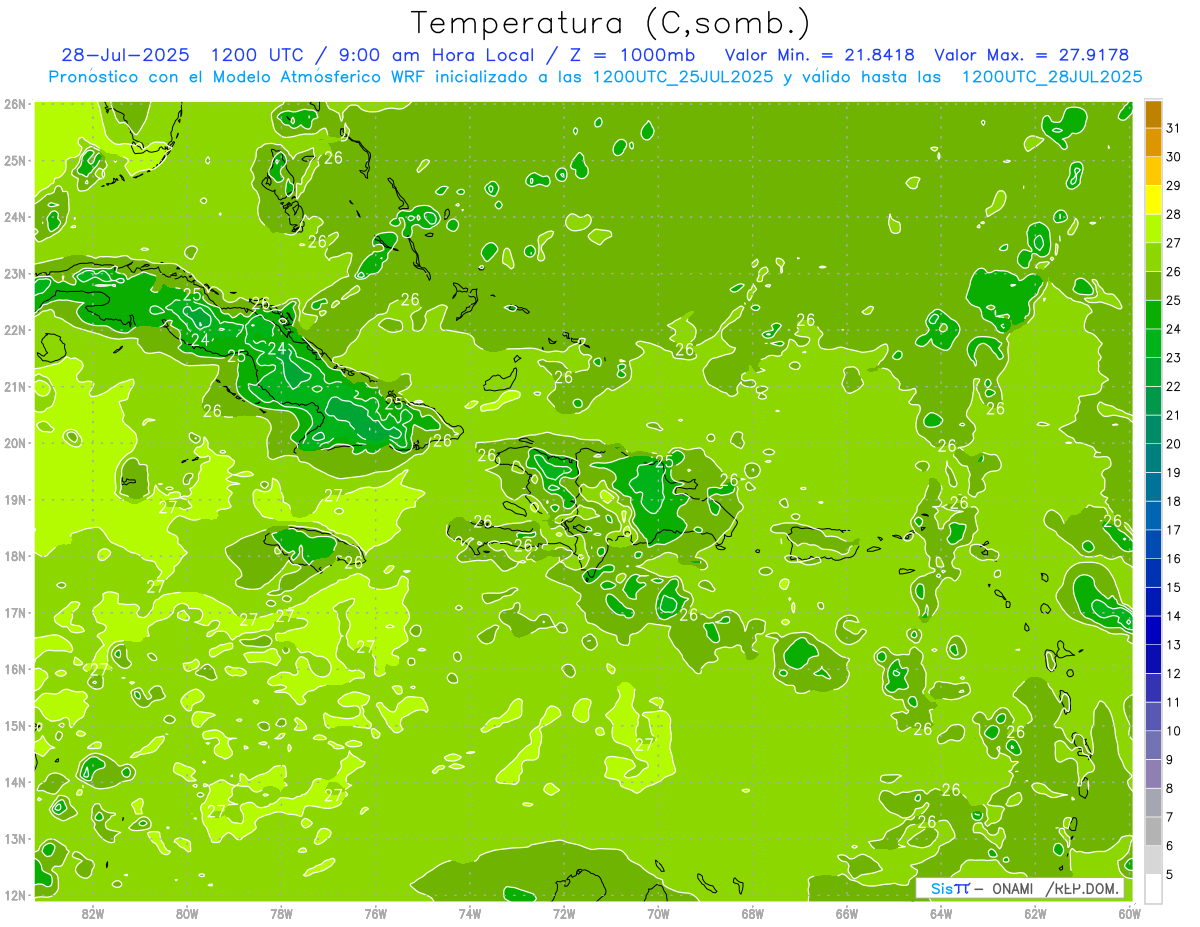Click the "Valor Max. = 27.9178" value

click(1033, 55)
